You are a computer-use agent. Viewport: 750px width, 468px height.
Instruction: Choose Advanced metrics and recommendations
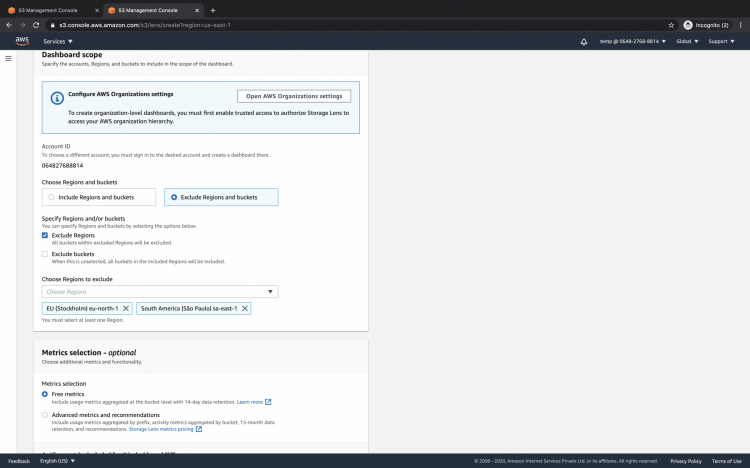click(x=45, y=414)
